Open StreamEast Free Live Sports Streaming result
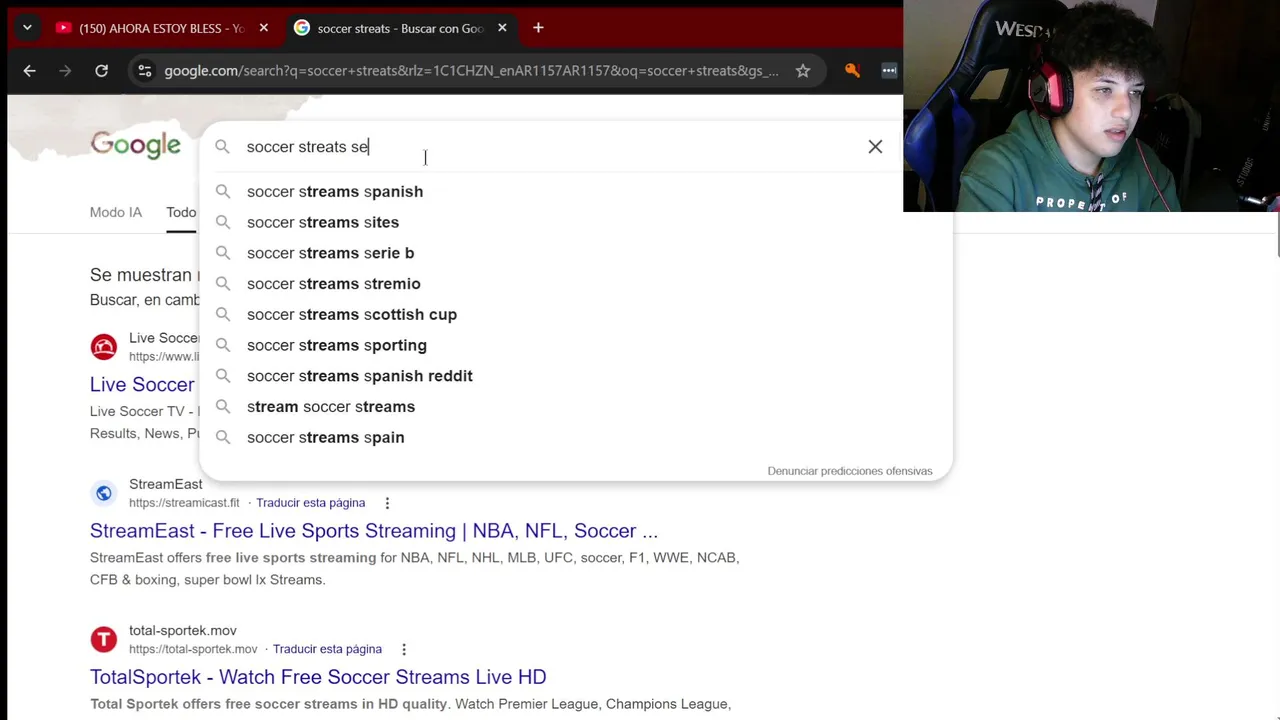Screen dimensions: 1280x720 pos(374,531)
